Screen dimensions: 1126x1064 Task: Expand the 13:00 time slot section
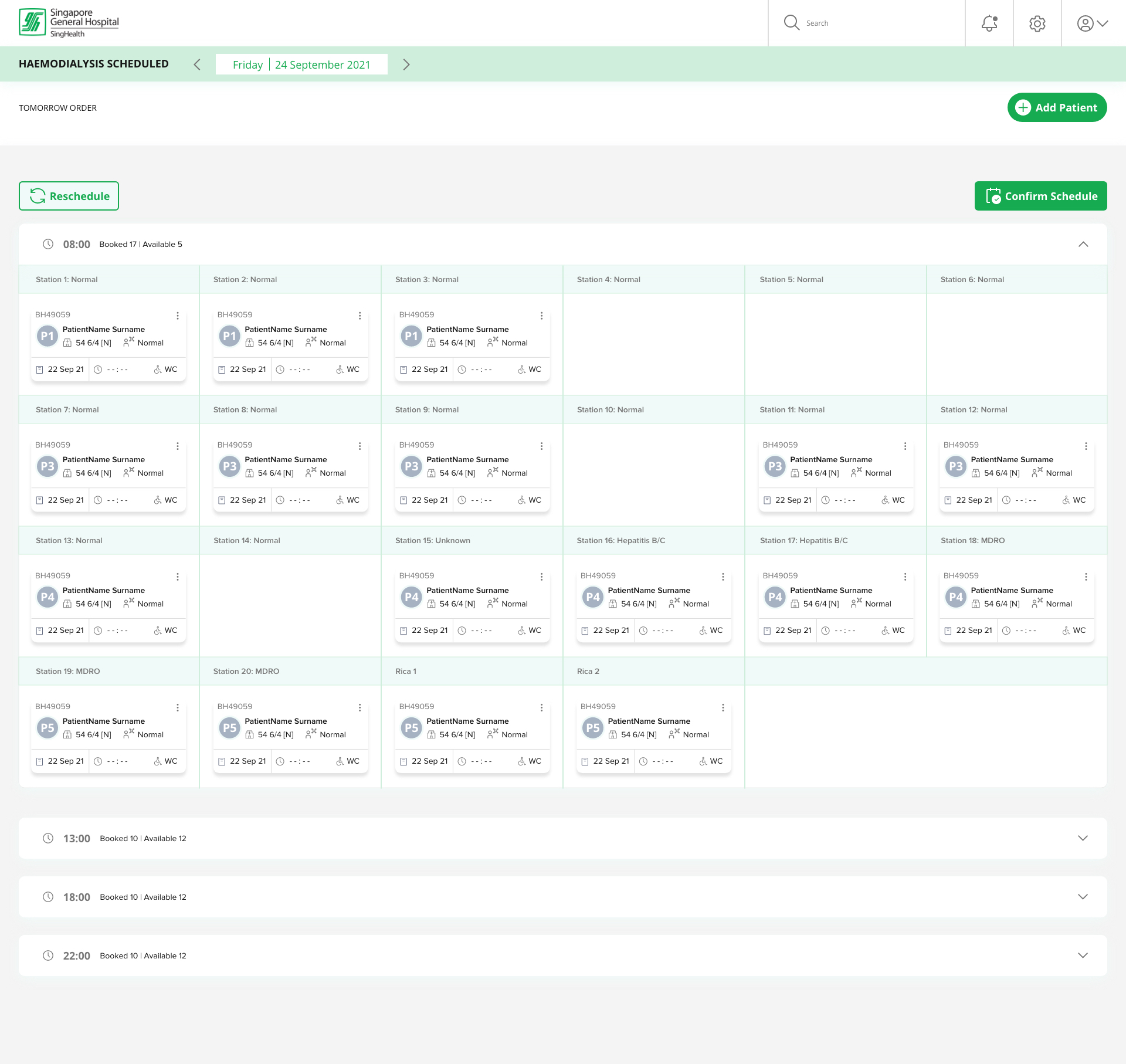click(1083, 838)
